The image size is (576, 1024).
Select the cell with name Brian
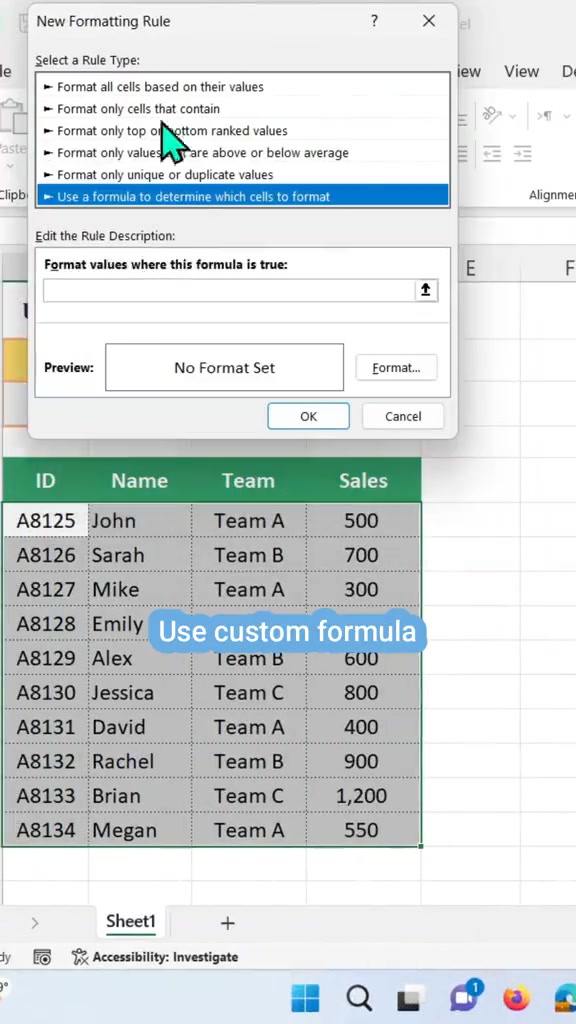tap(140, 796)
